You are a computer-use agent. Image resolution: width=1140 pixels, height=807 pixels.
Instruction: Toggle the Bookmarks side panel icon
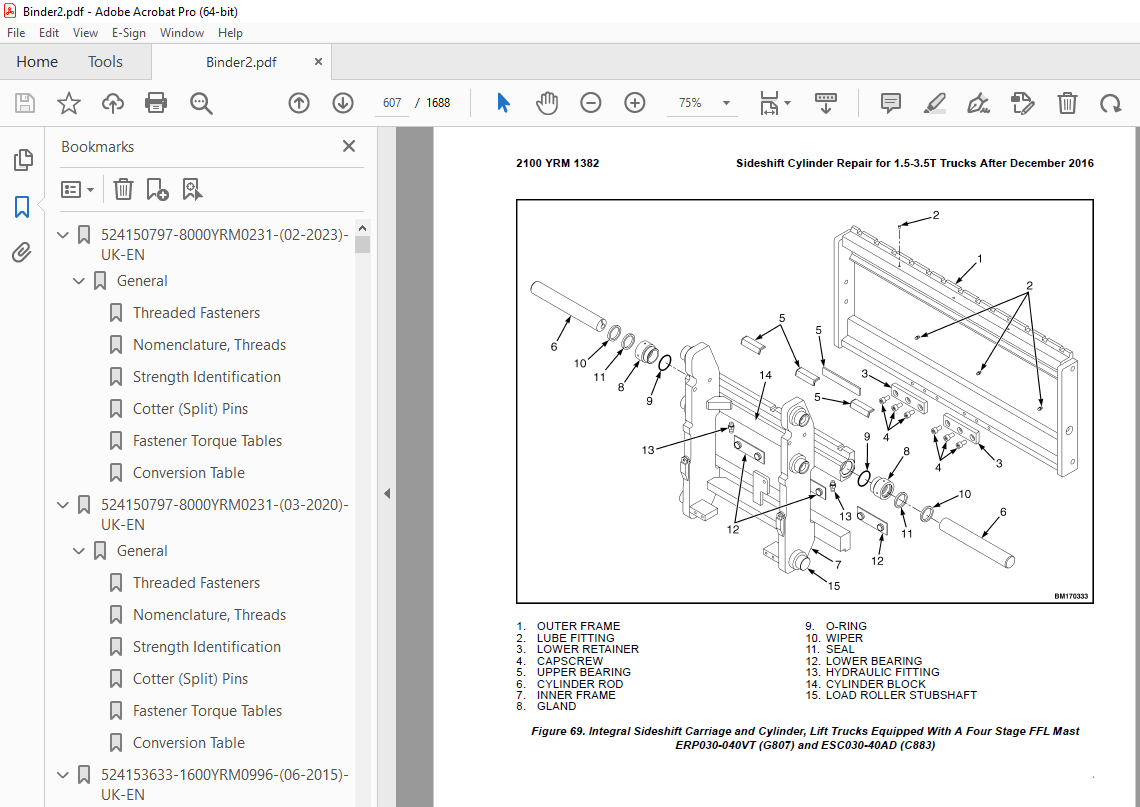tap(23, 206)
